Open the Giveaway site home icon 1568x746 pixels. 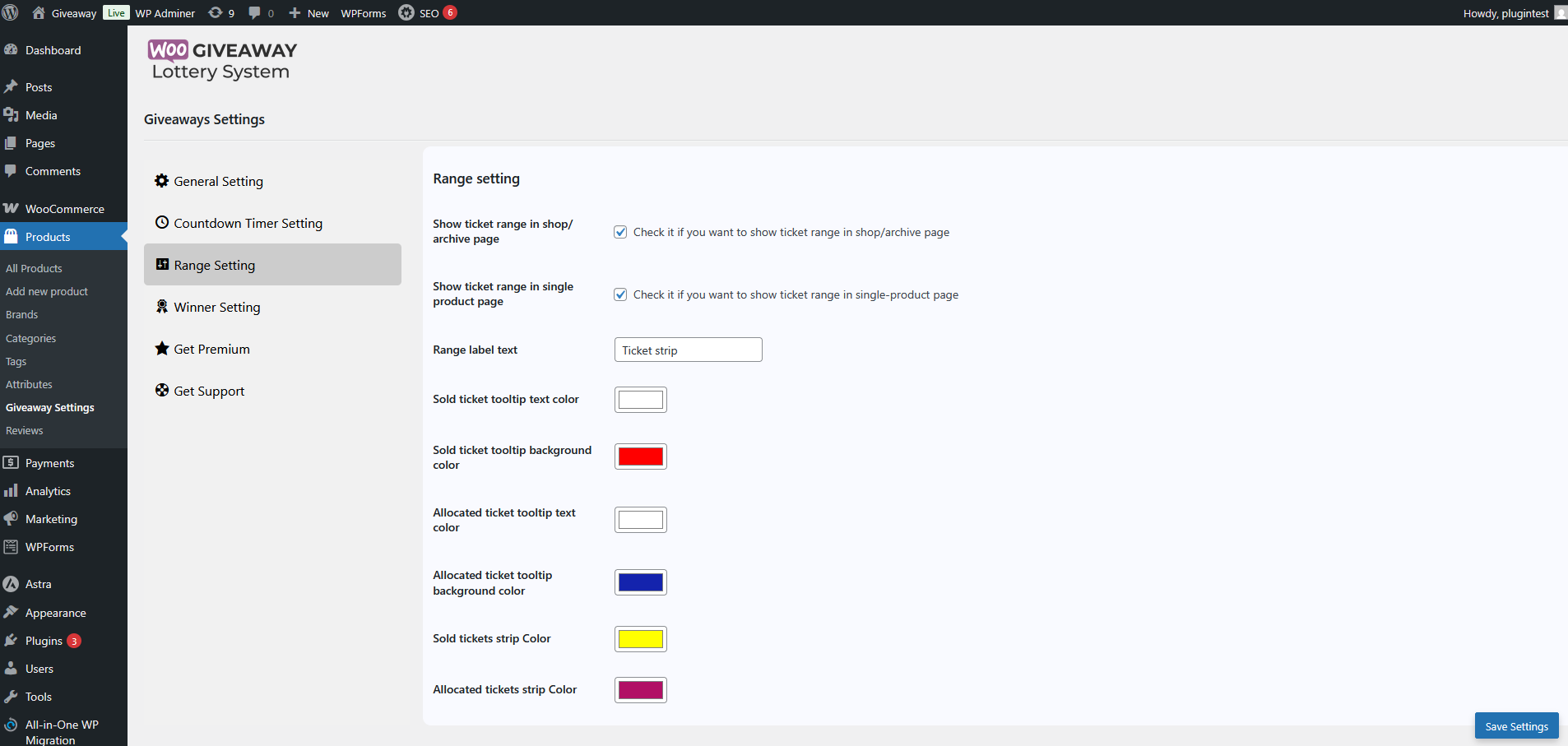point(39,12)
